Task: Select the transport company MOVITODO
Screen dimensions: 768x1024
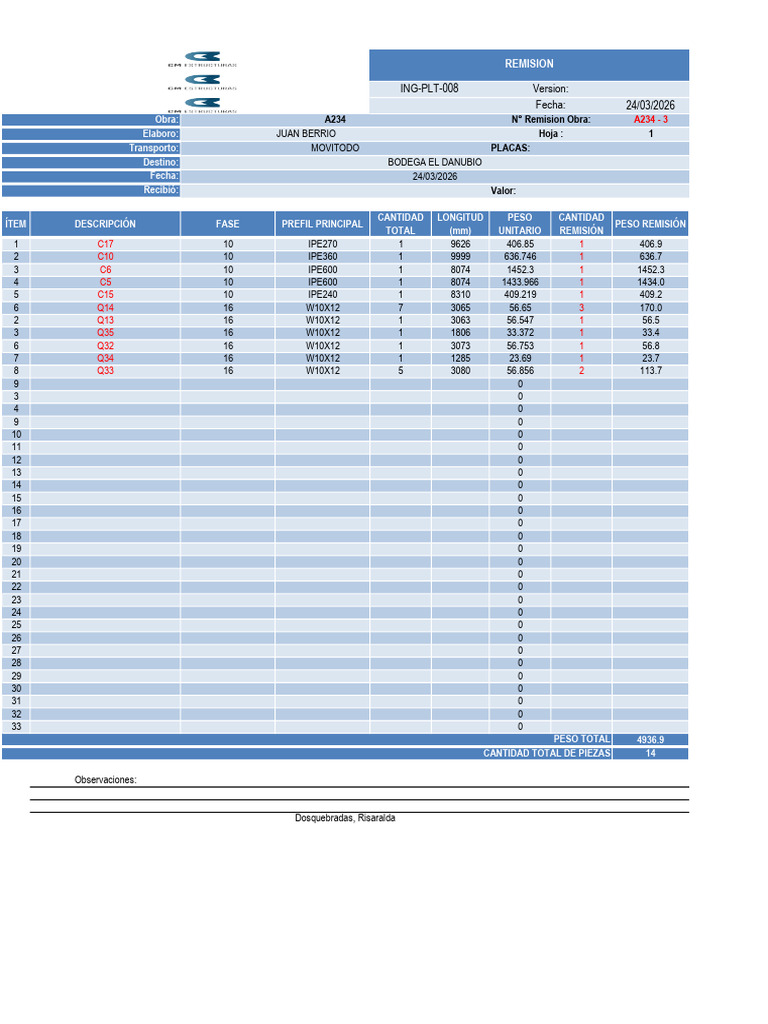Action: point(335,148)
